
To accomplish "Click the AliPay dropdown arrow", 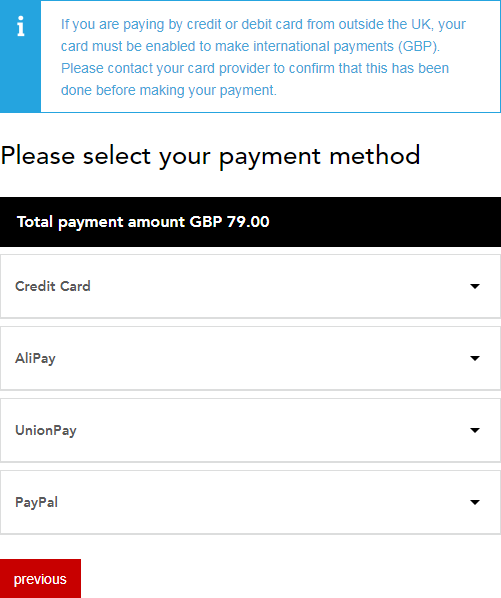I will point(475,358).
